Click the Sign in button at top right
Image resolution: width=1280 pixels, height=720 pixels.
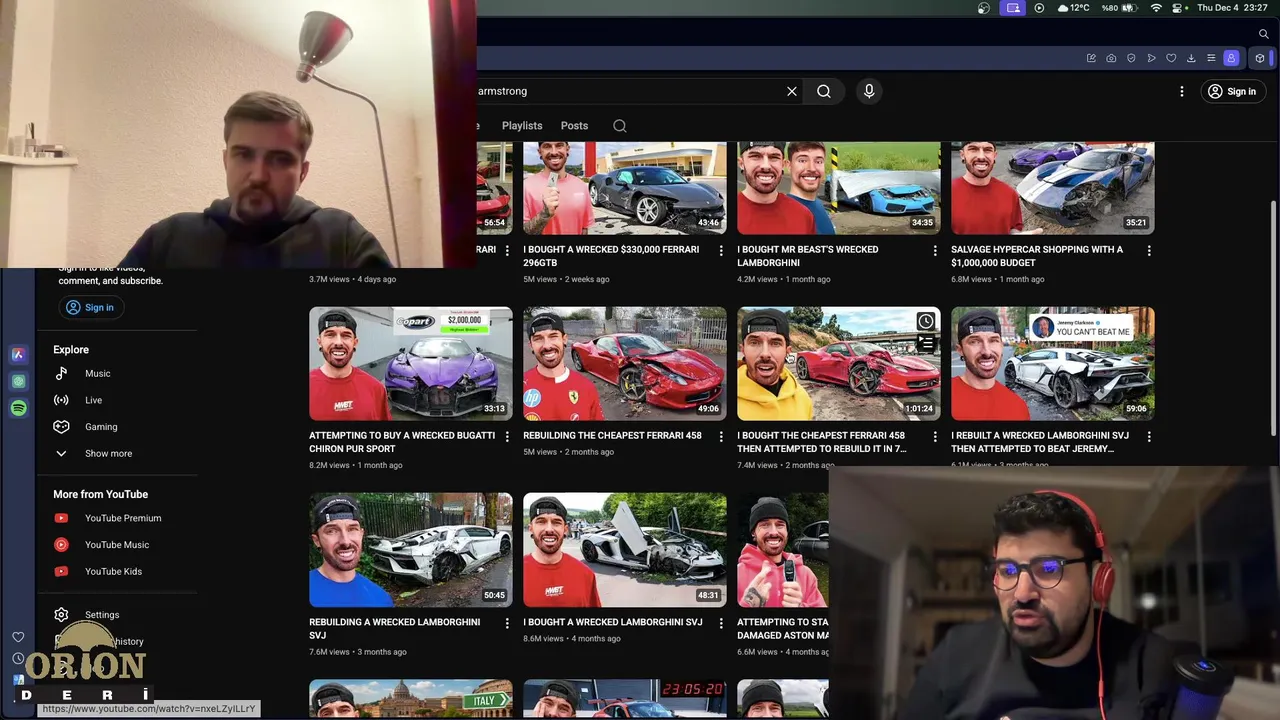[x=1232, y=91]
